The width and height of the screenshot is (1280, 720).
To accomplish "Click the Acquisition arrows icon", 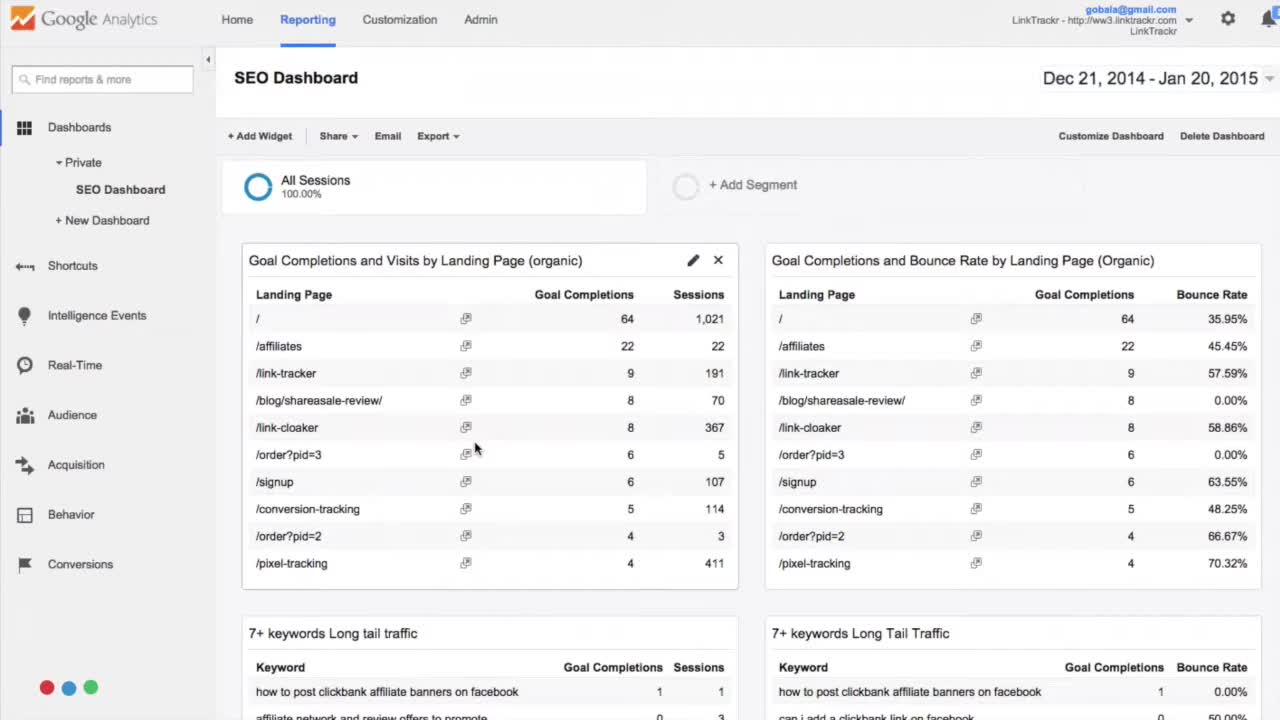I will click(x=25, y=465).
